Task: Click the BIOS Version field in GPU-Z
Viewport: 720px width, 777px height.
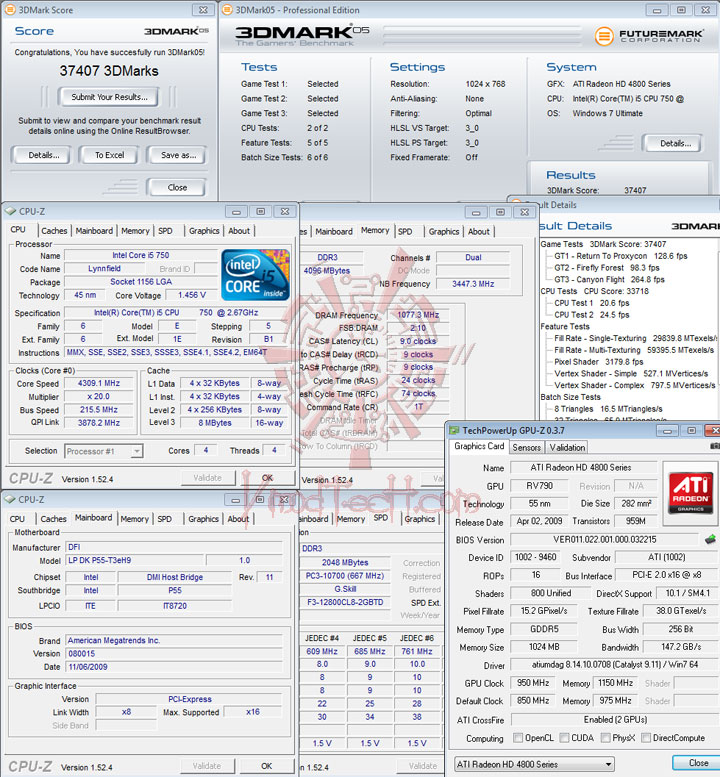Action: [605, 539]
